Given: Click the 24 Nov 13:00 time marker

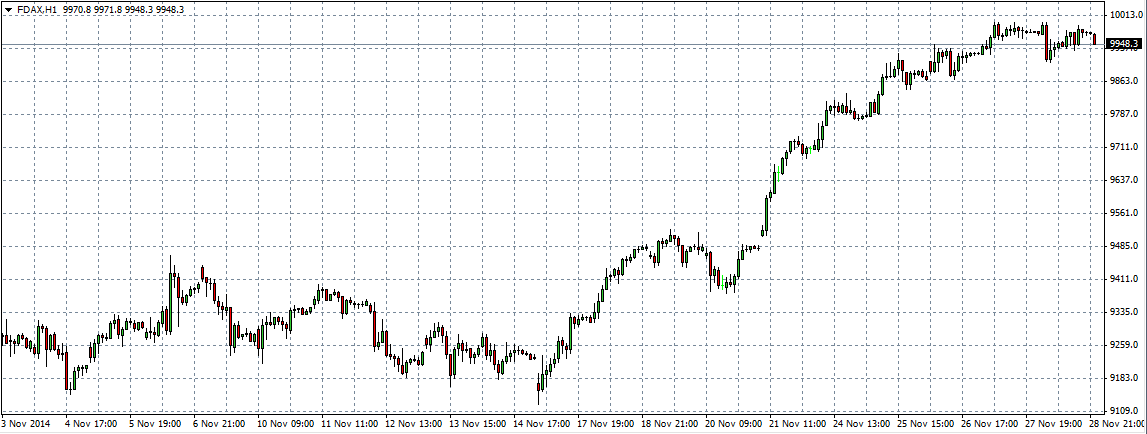Looking at the screenshot, I should tap(861, 424).
